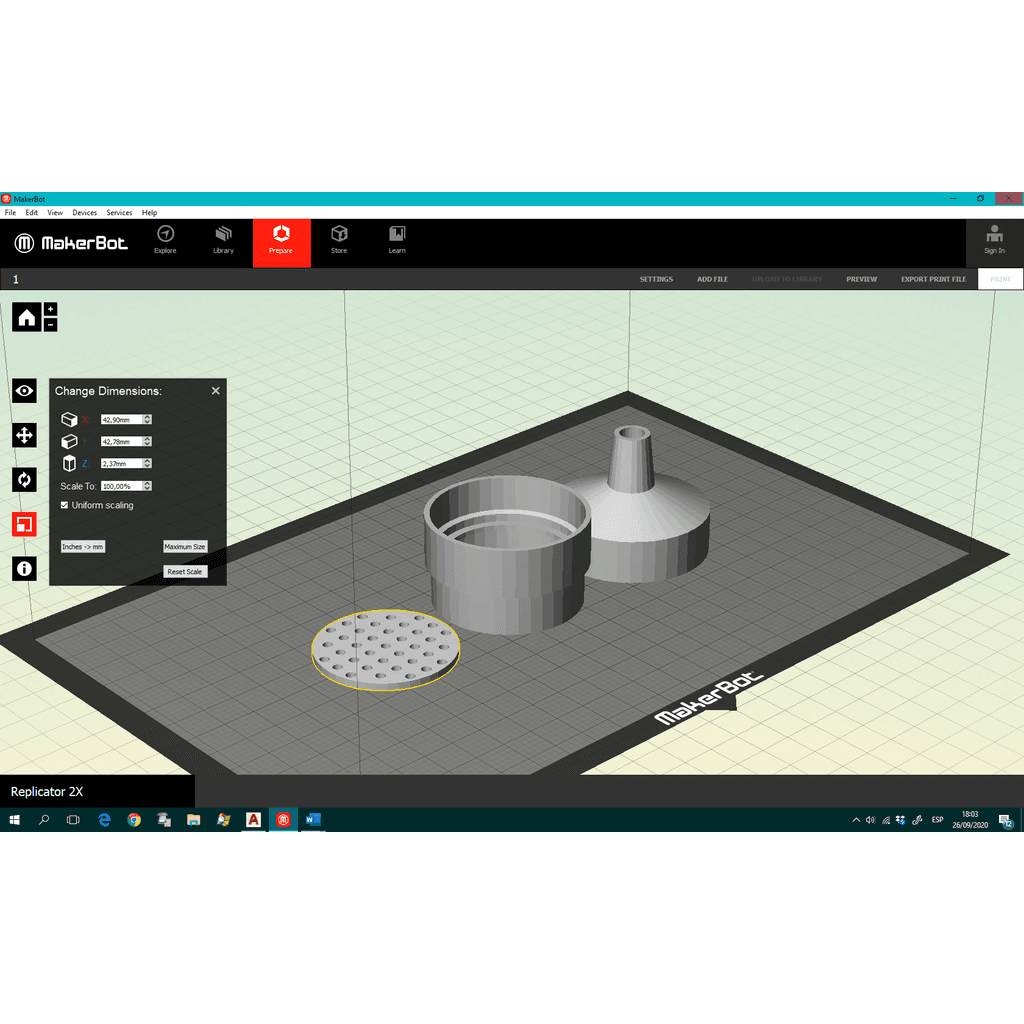Click EXPORT PRINT FILE

[x=933, y=279]
